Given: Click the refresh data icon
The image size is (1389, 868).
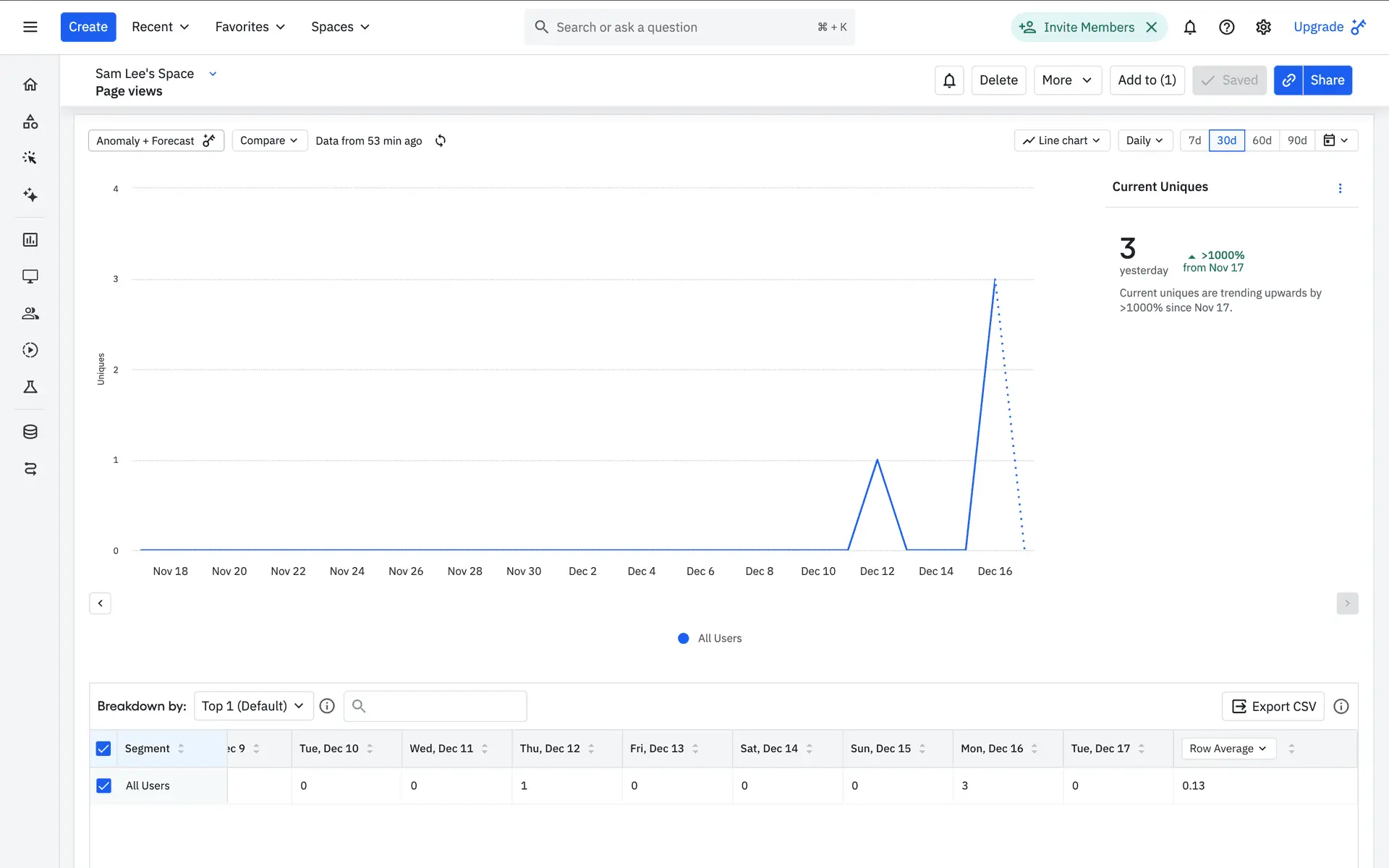Looking at the screenshot, I should click(x=441, y=140).
